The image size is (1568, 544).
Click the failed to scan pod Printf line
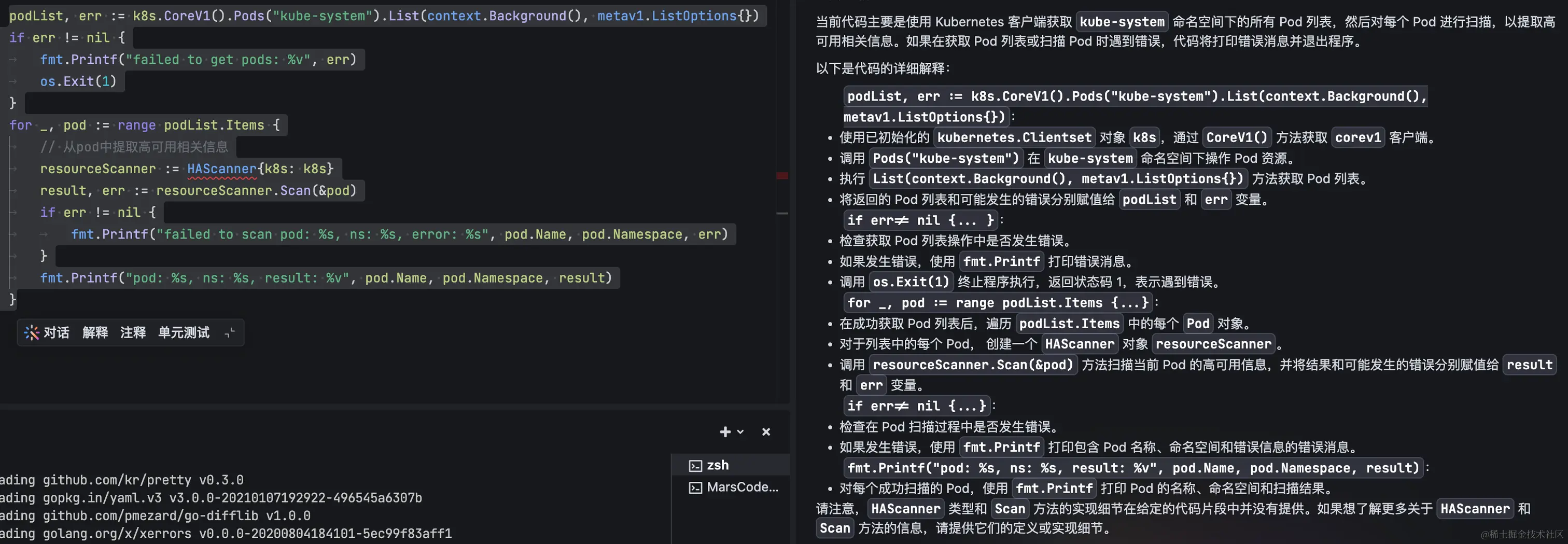click(x=399, y=234)
